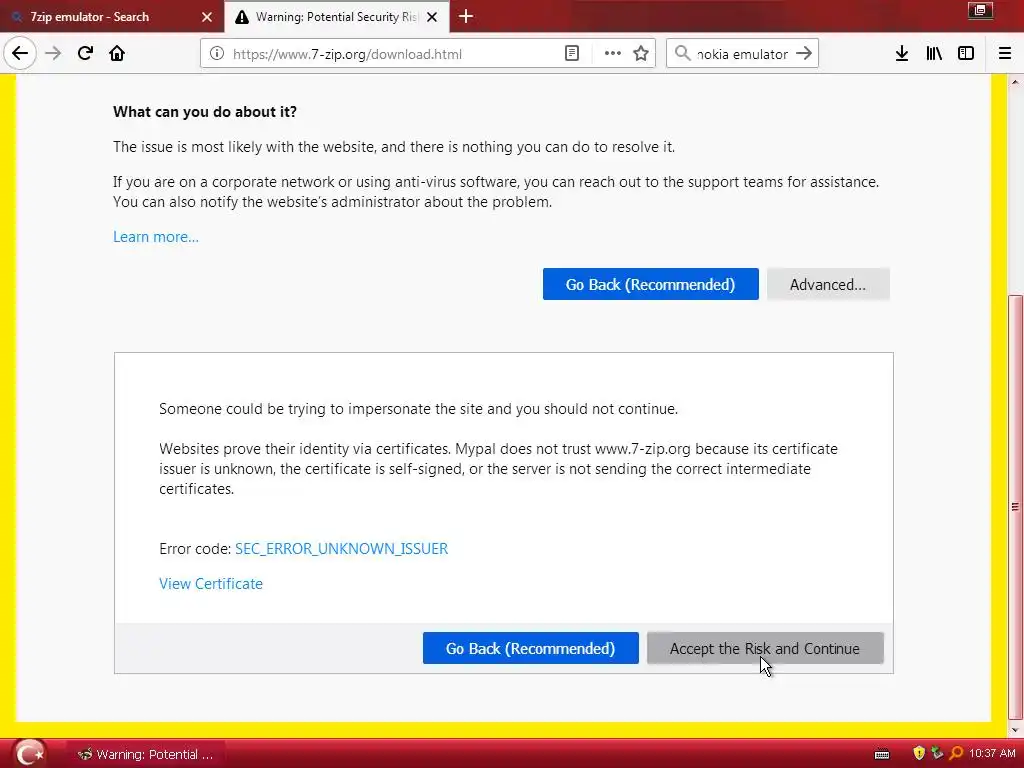Click lower Go Back (Recommended) button
This screenshot has height=768, width=1024.
(x=530, y=648)
